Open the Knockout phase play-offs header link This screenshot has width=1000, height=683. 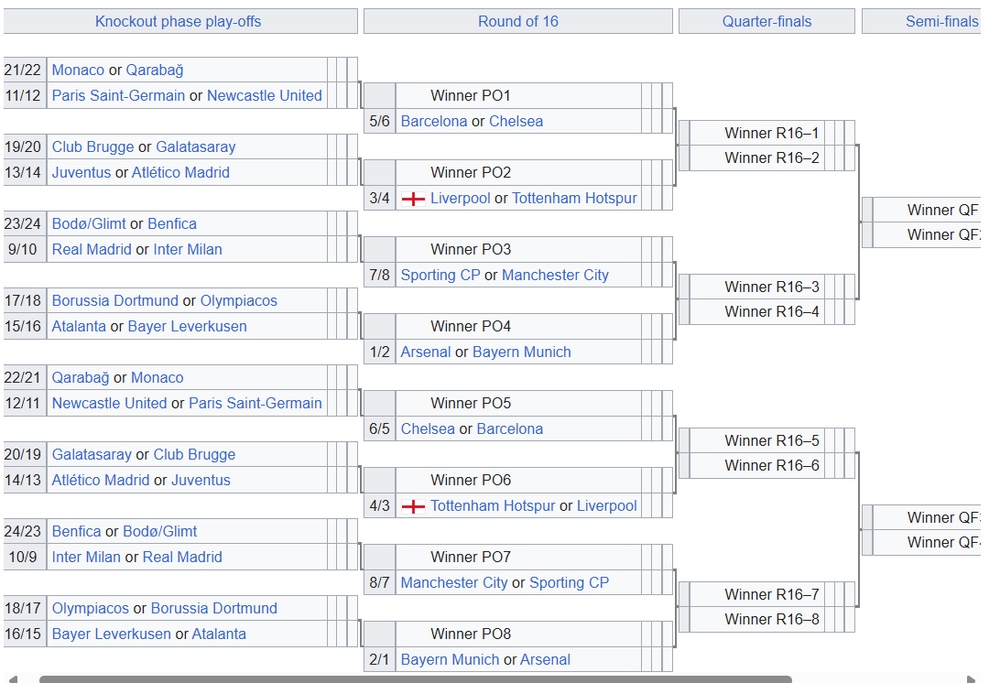tap(178, 21)
